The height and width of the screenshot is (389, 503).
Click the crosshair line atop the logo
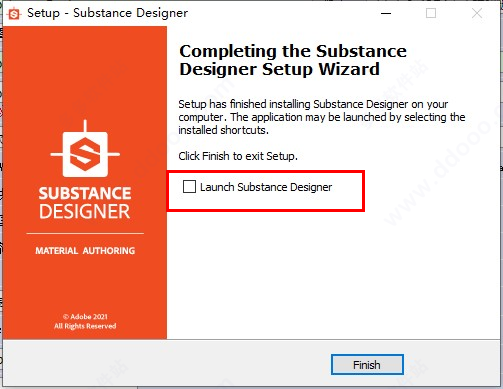click(85, 126)
